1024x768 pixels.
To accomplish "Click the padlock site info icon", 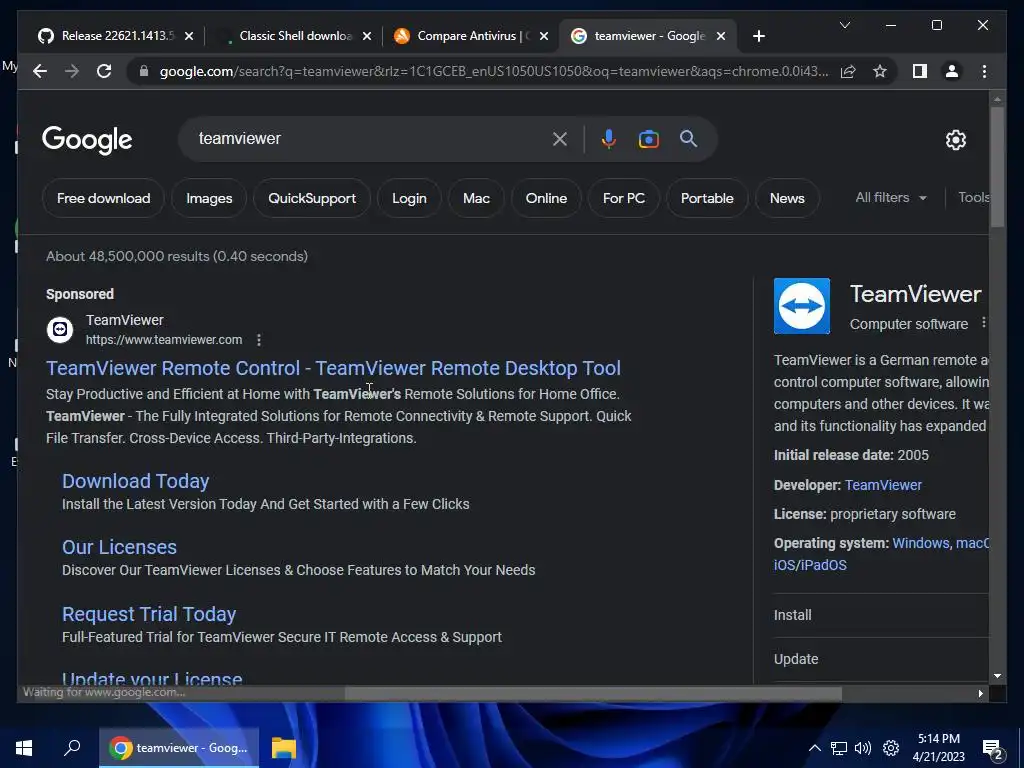I will tap(144, 71).
